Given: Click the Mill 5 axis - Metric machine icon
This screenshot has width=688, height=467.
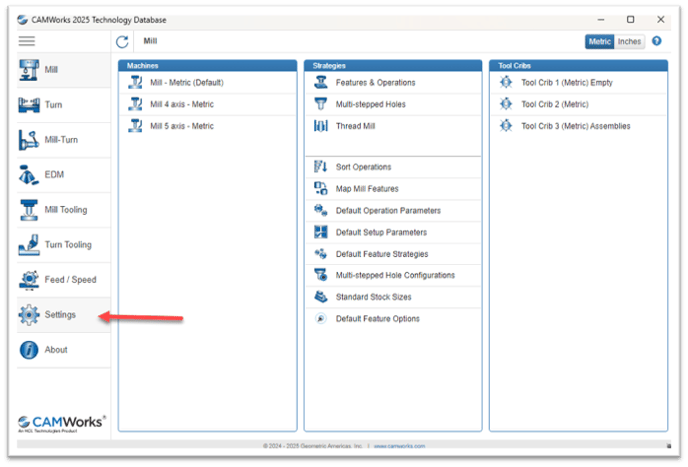Looking at the screenshot, I should point(135,126).
